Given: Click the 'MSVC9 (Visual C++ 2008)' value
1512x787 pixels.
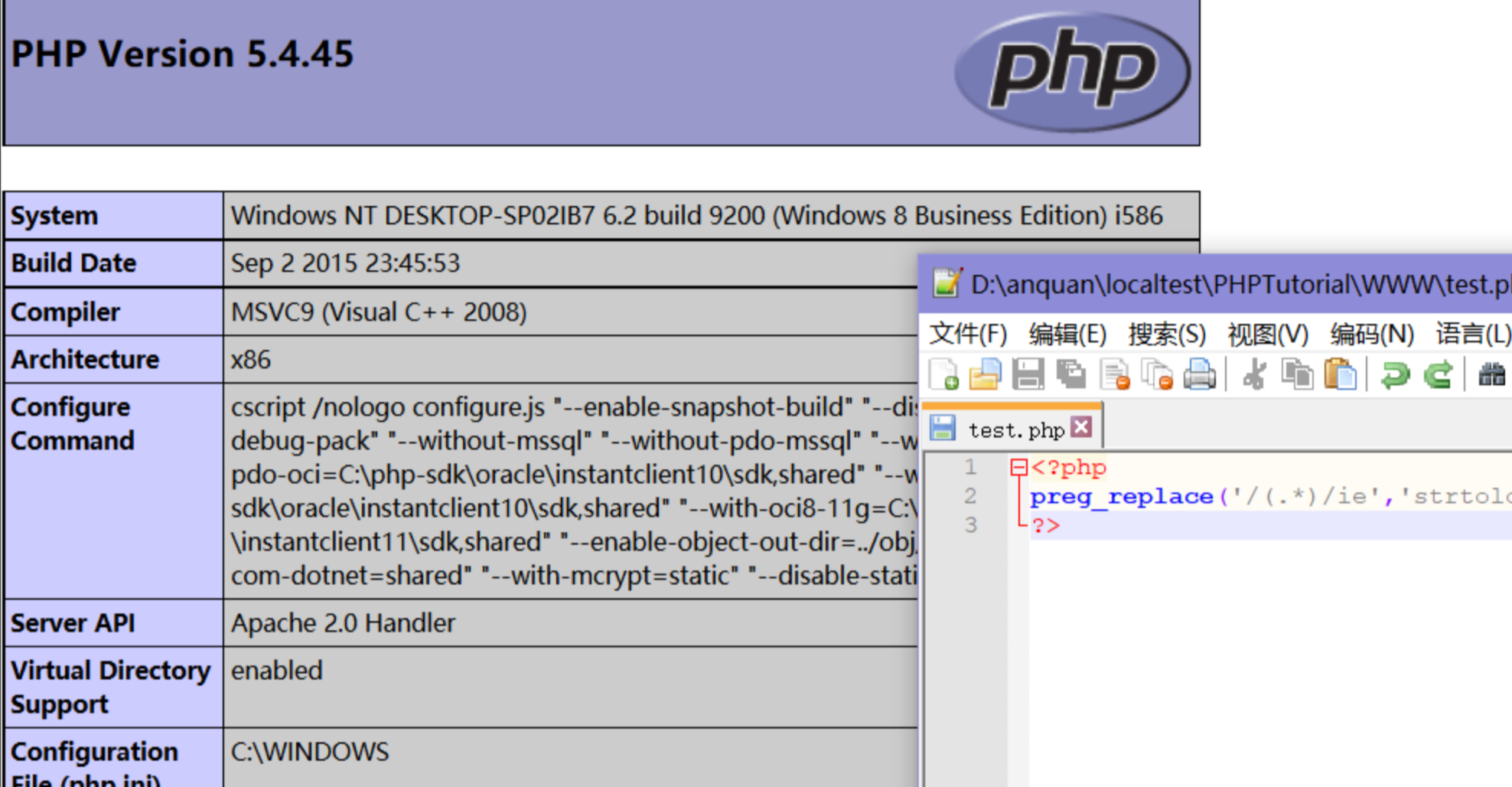Looking at the screenshot, I should (379, 312).
